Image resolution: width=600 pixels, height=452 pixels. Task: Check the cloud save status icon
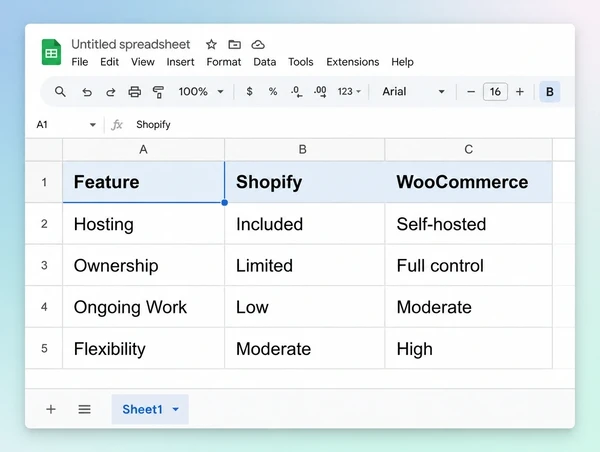(x=258, y=44)
